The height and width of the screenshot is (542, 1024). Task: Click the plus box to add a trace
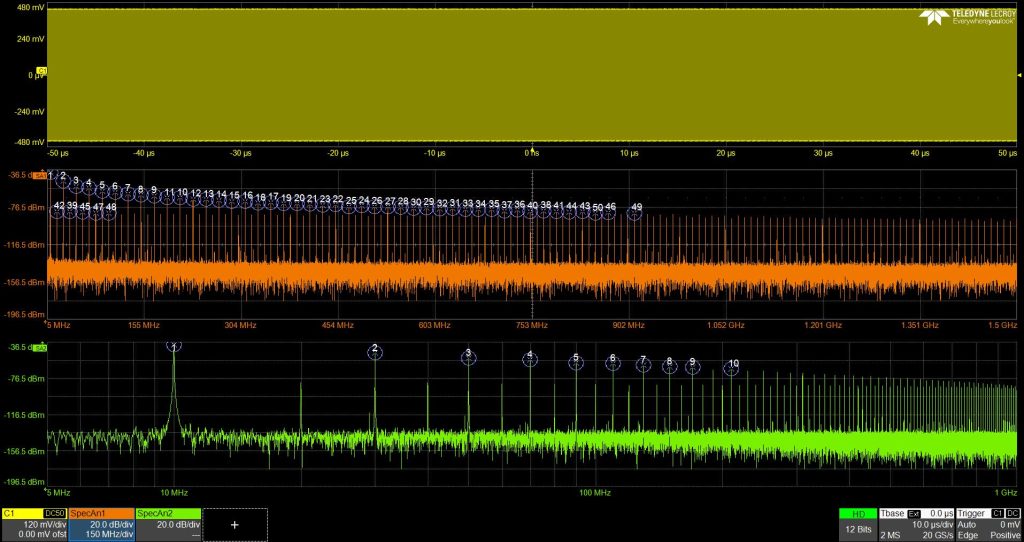point(235,524)
